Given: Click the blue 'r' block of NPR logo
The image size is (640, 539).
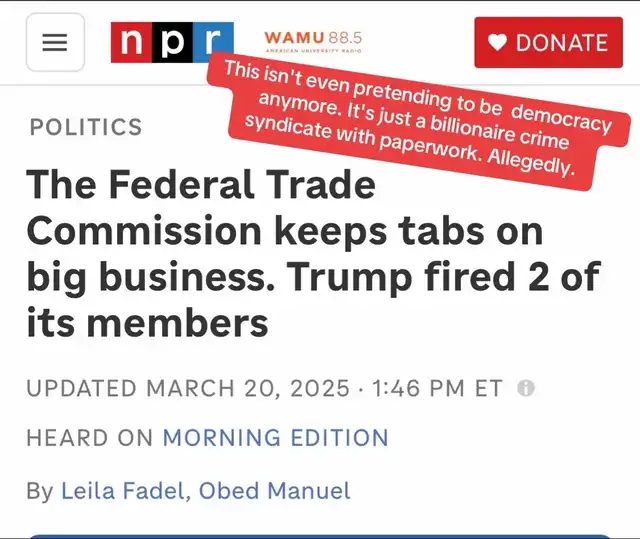Looking at the screenshot, I should pos(213,41).
